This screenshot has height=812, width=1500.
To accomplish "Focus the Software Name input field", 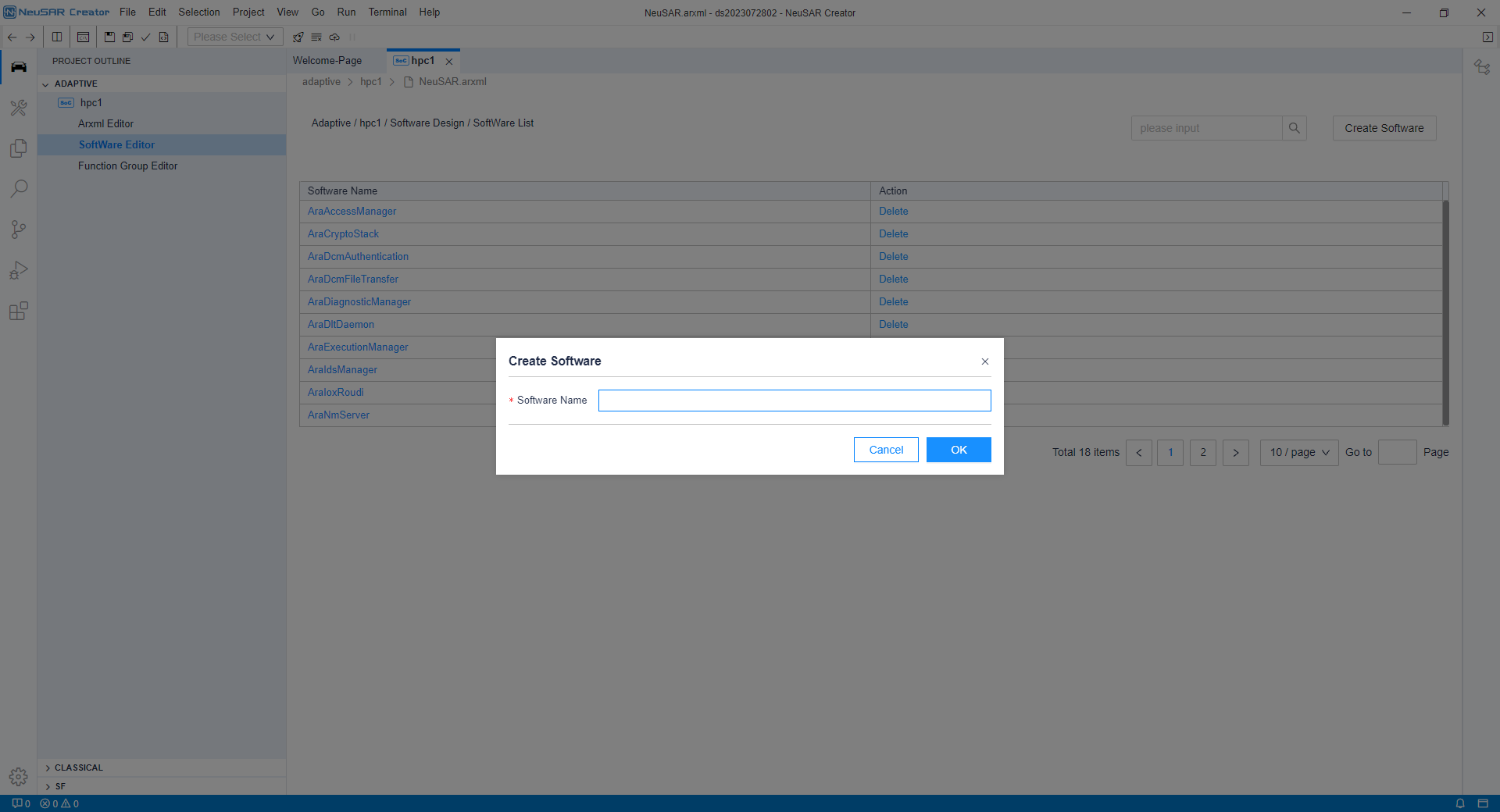I will 794,401.
